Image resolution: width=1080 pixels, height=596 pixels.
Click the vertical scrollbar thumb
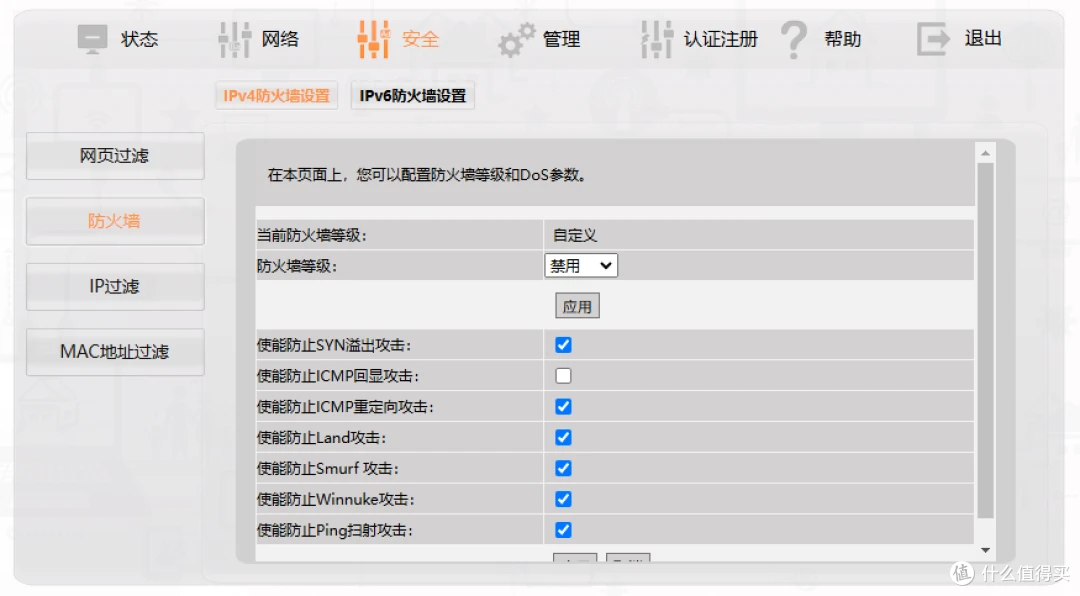point(986,340)
